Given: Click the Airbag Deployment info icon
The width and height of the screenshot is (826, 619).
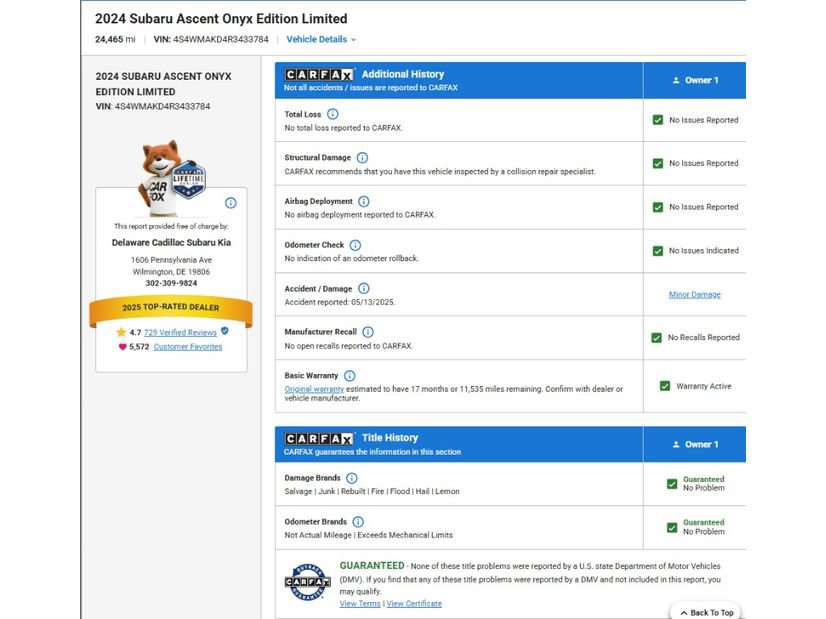Looking at the screenshot, I should (x=363, y=201).
